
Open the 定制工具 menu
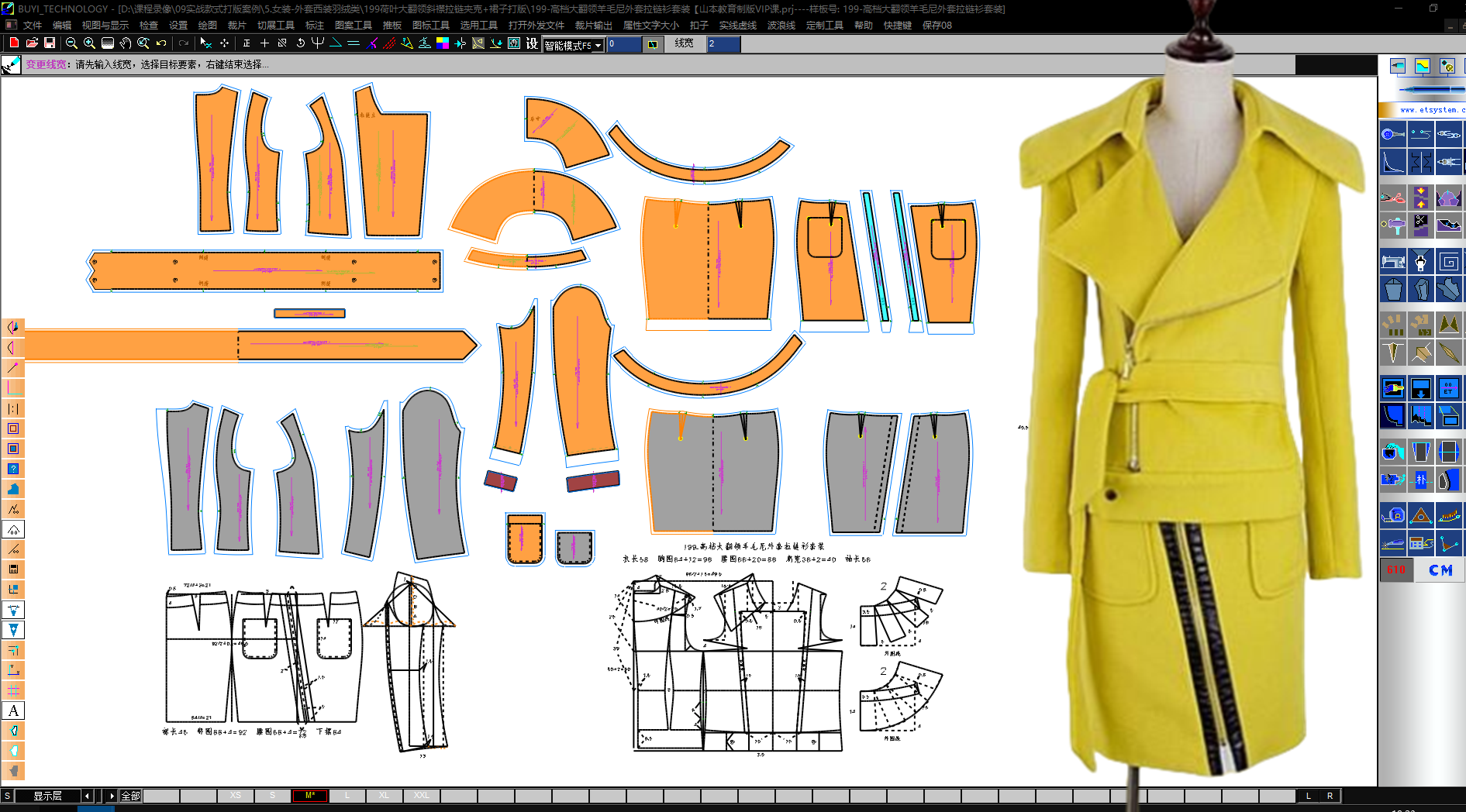click(x=825, y=26)
